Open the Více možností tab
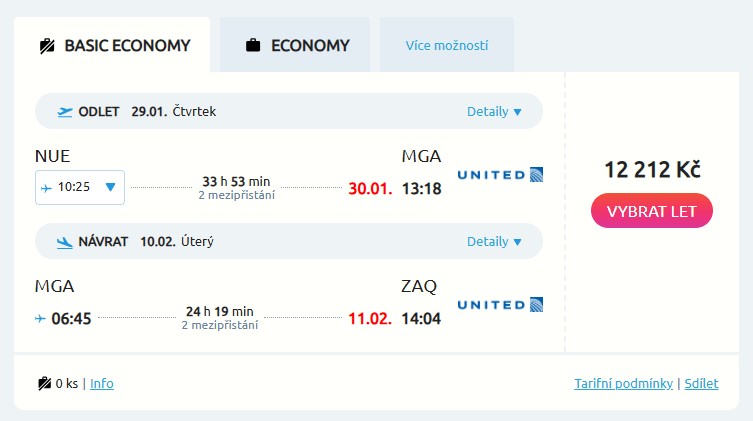 point(446,45)
